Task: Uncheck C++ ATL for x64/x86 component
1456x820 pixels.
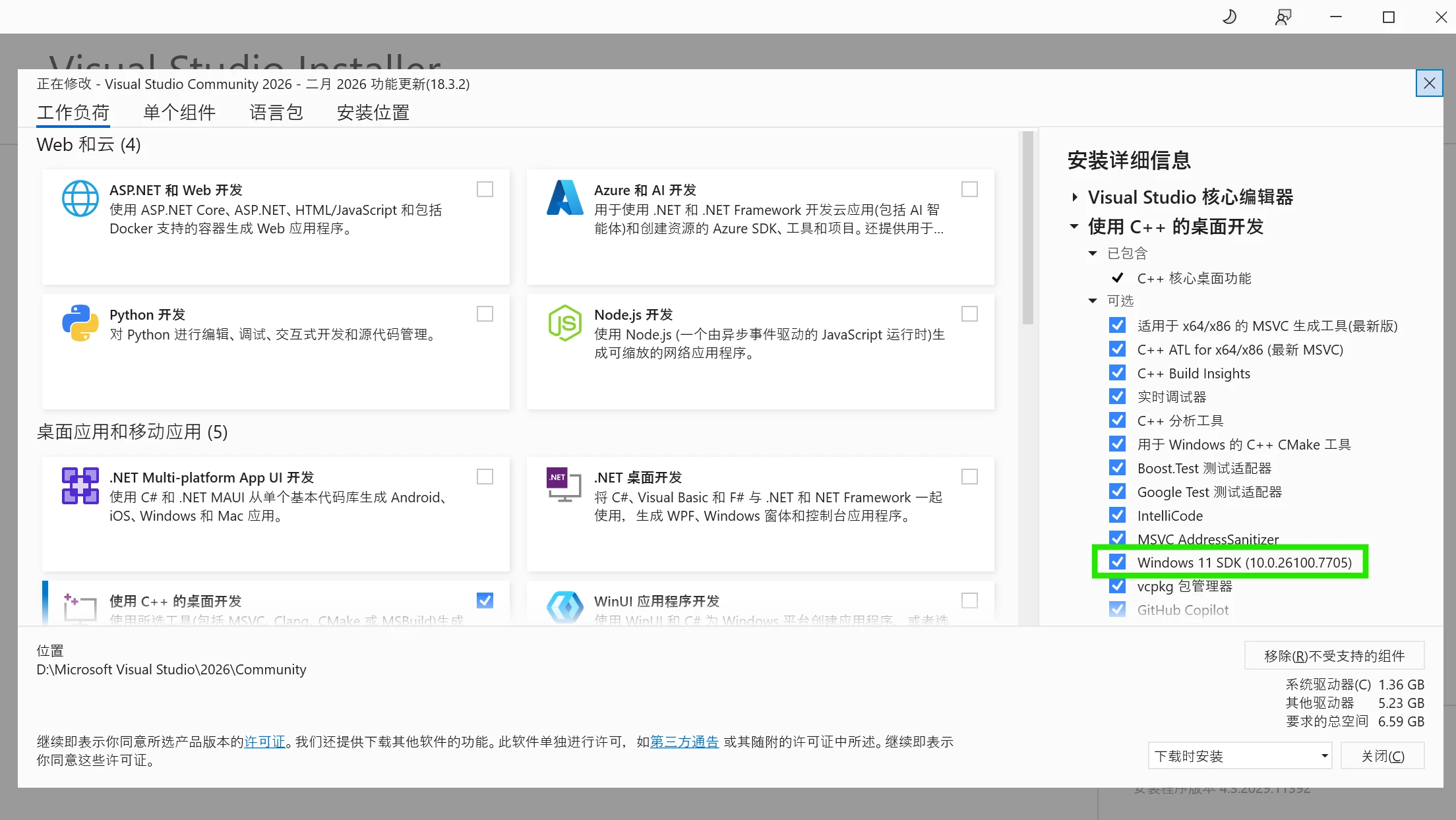Action: coord(1117,349)
